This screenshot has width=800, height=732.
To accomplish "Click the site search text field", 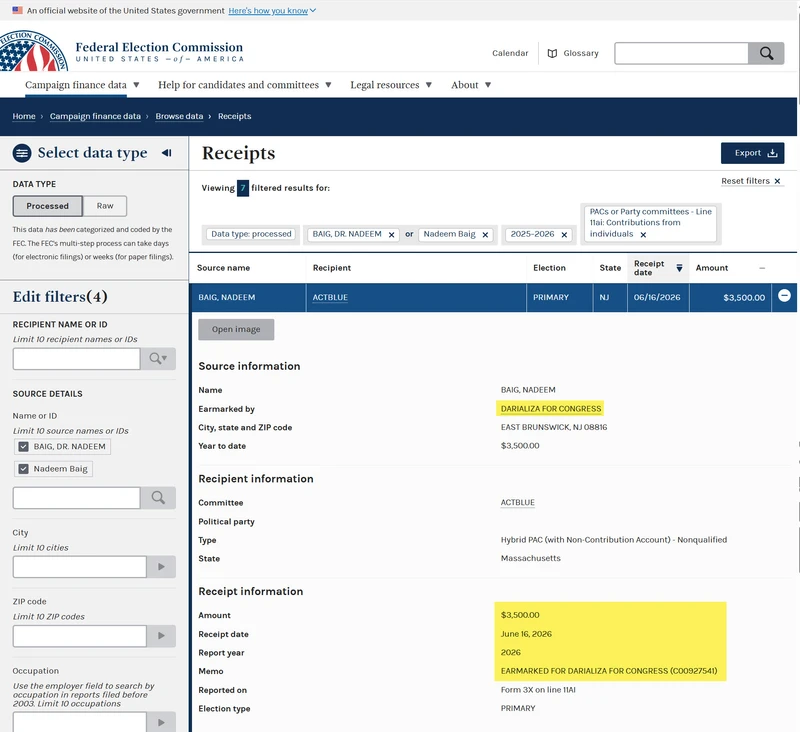I will point(681,53).
